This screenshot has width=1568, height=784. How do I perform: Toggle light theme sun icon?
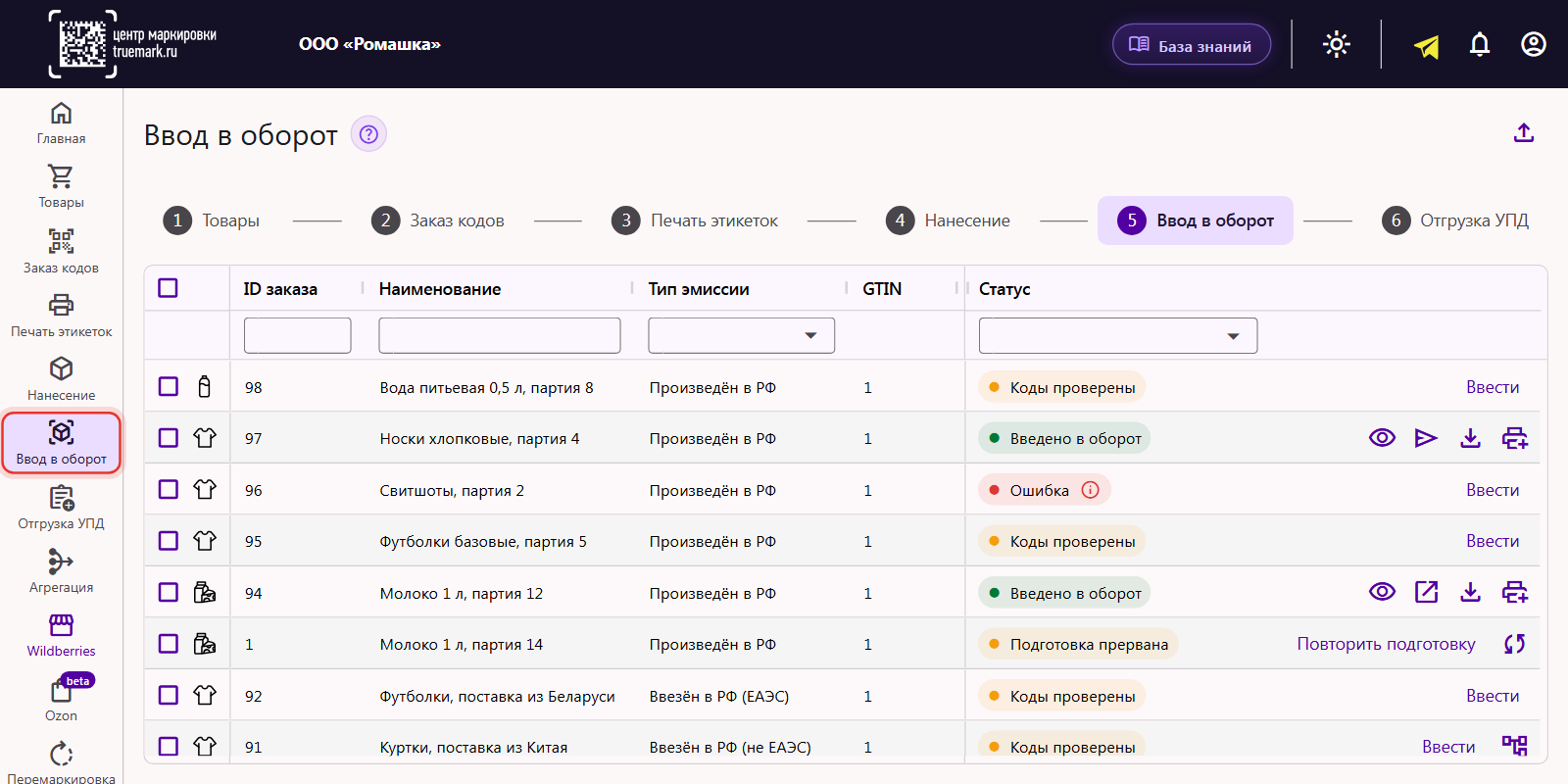coord(1337,44)
